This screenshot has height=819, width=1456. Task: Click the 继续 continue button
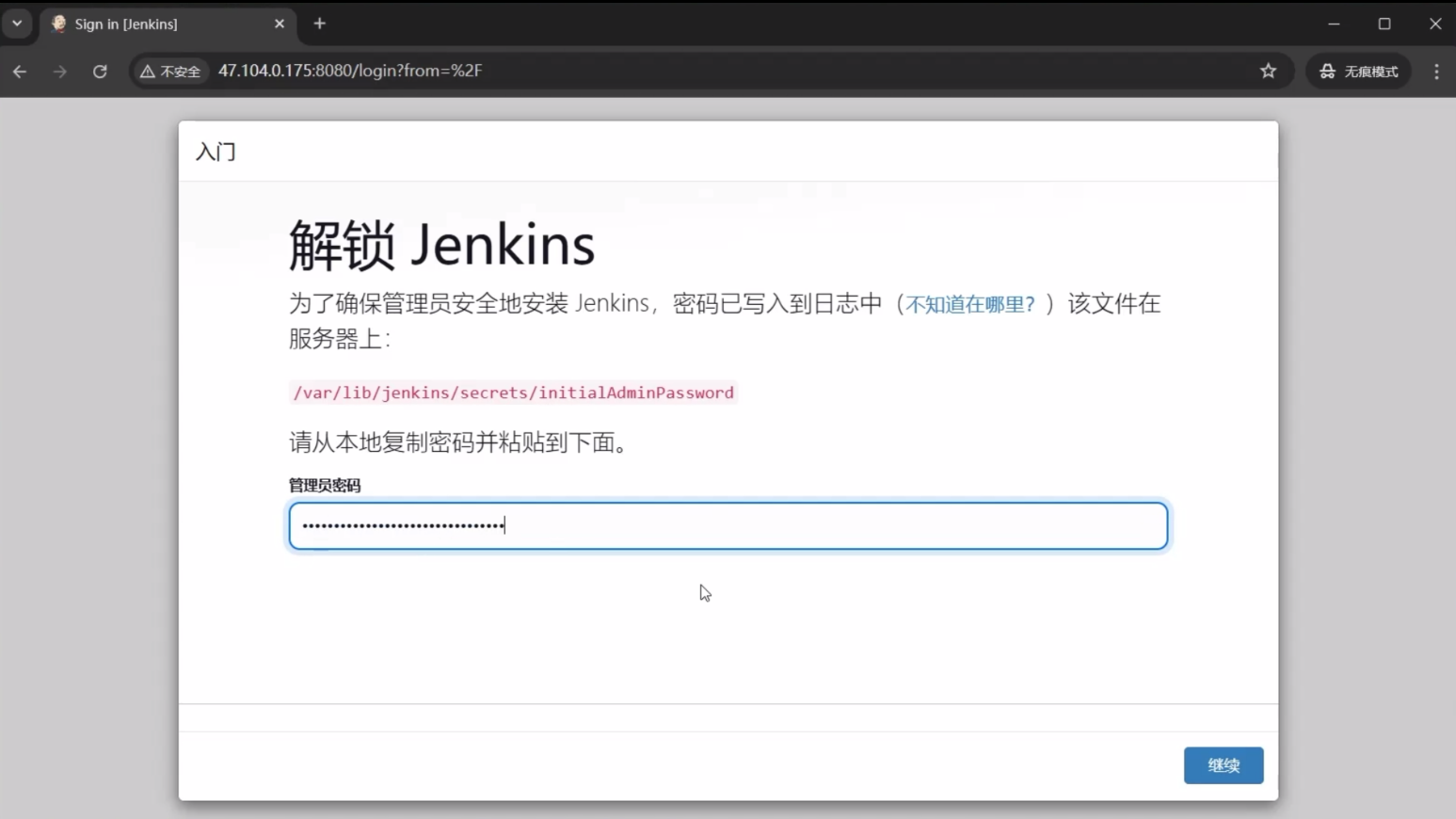pyautogui.click(x=1224, y=765)
